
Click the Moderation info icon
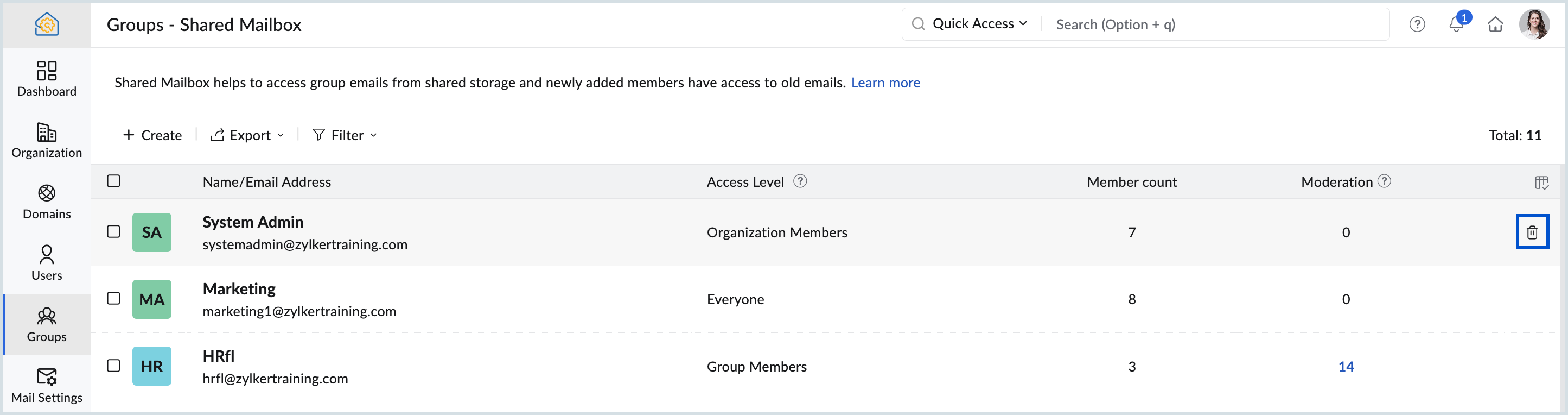pos(1384,181)
